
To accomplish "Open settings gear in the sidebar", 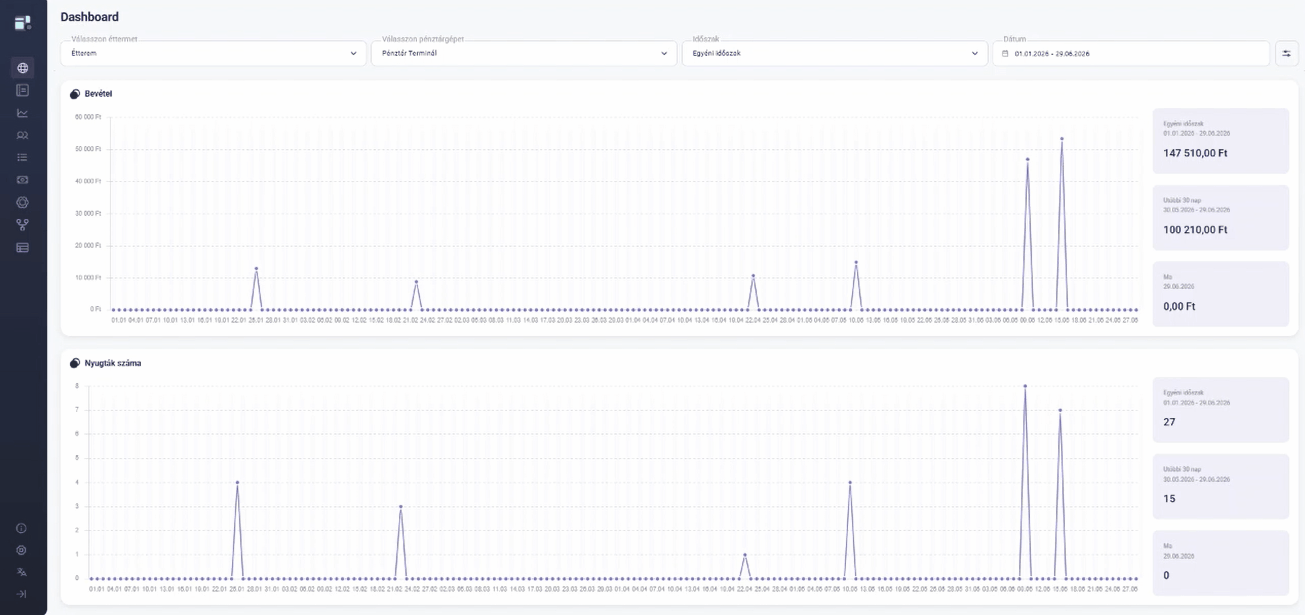I will (21, 550).
